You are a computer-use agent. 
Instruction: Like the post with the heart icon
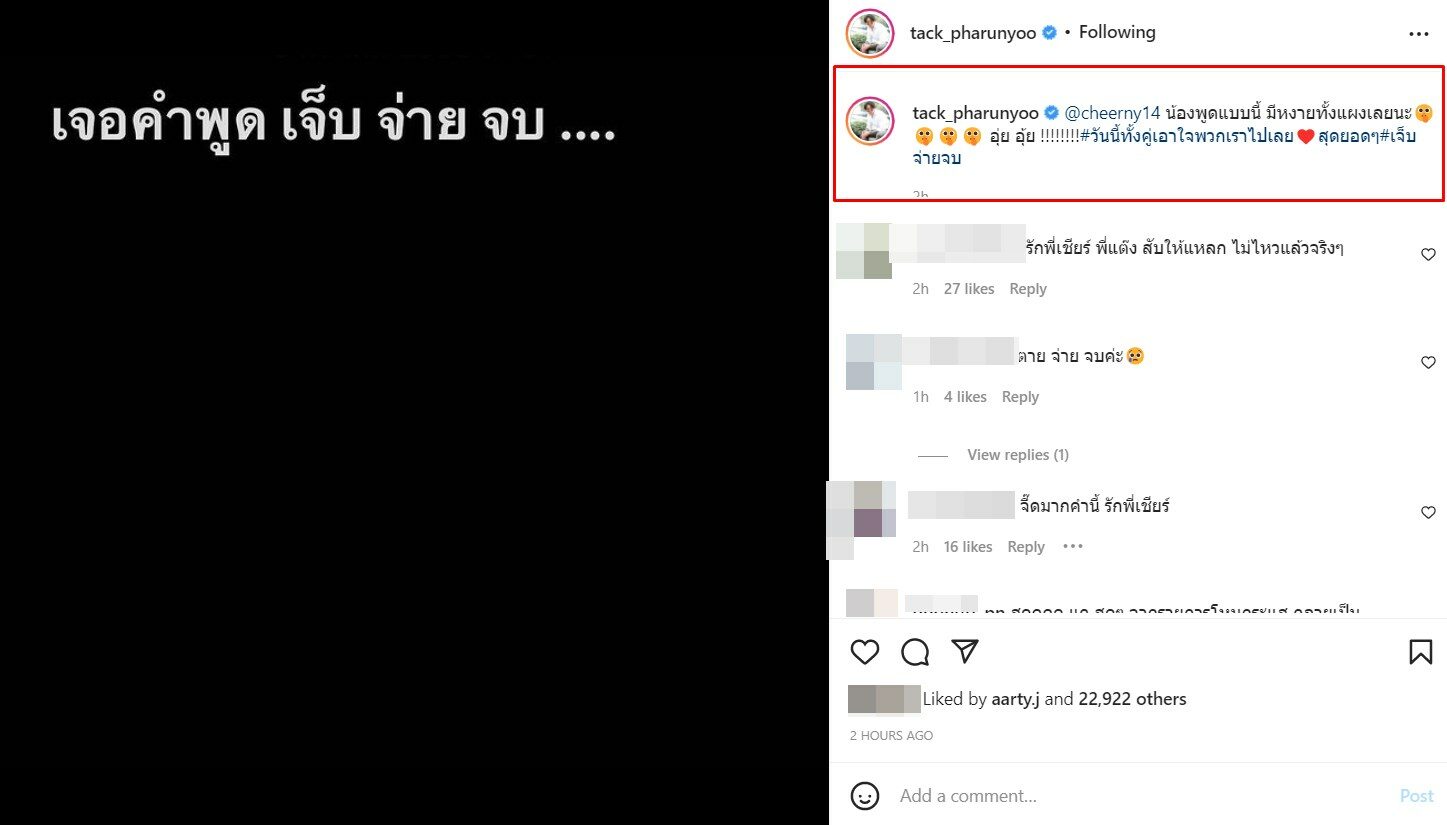click(x=865, y=652)
